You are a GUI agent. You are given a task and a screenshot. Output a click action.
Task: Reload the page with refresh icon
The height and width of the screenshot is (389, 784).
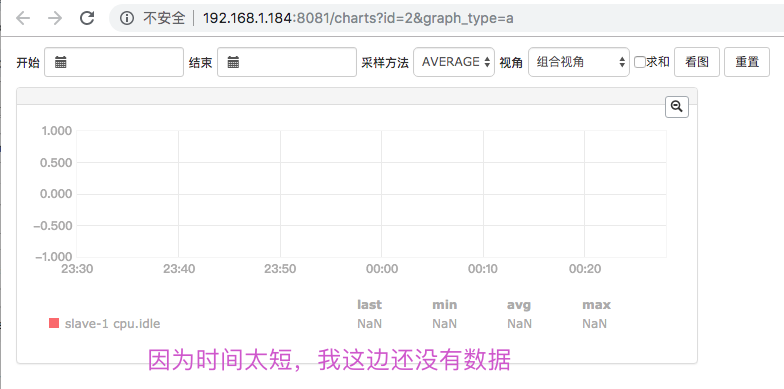click(x=87, y=18)
